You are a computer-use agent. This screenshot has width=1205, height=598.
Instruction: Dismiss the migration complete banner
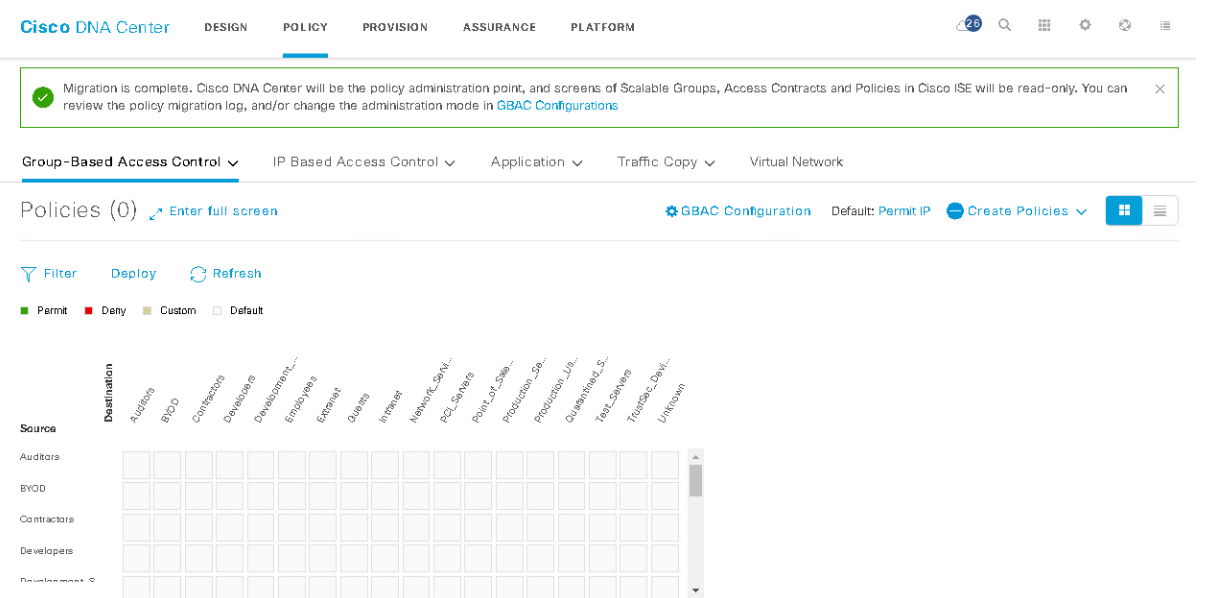(1160, 89)
